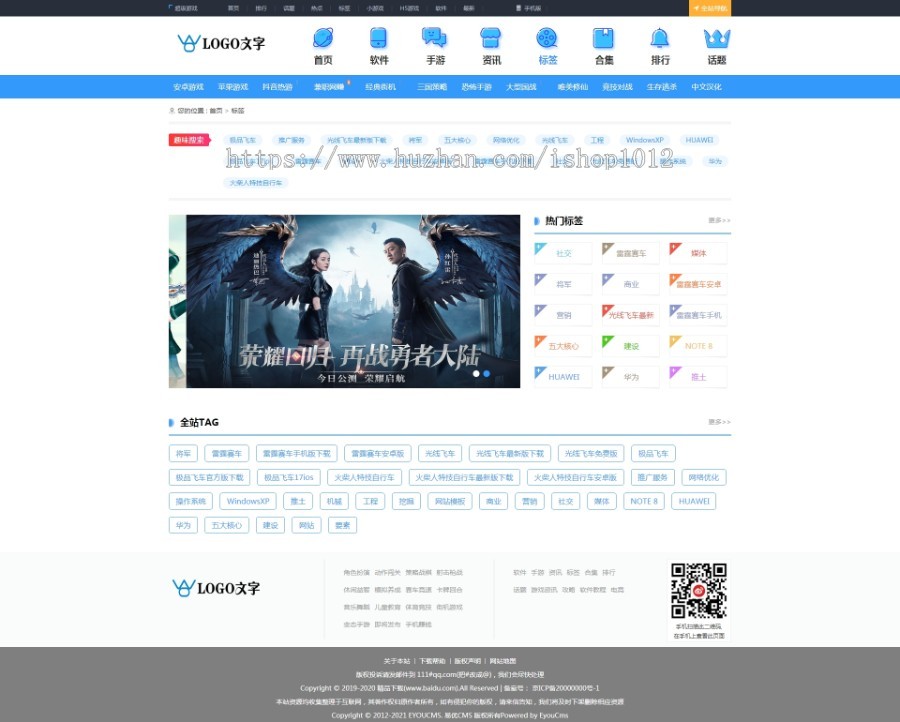Image resolution: width=900 pixels, height=722 pixels.
Task: Click hot tag 社交
Action: pos(563,253)
